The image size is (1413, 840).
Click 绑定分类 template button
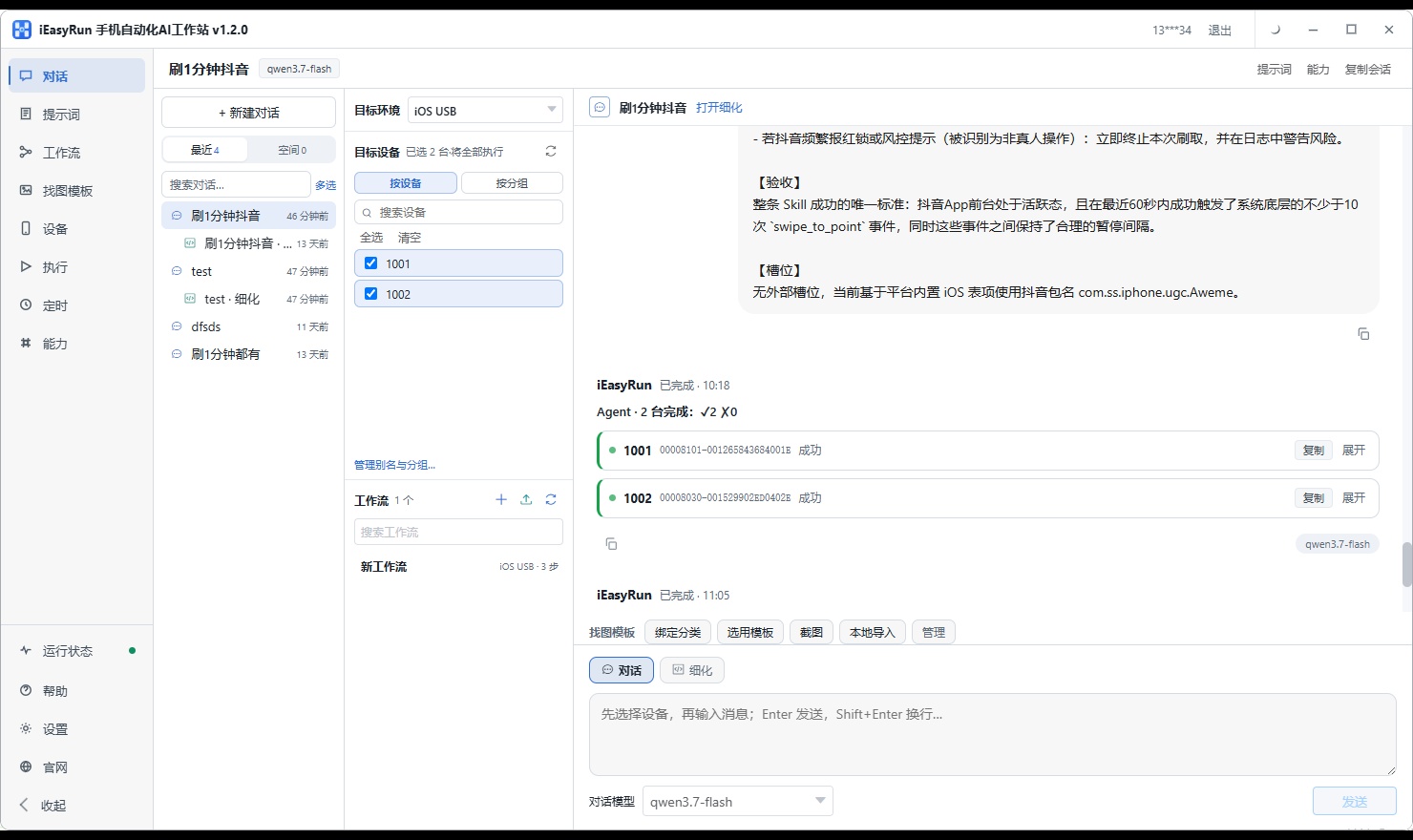coord(678,633)
